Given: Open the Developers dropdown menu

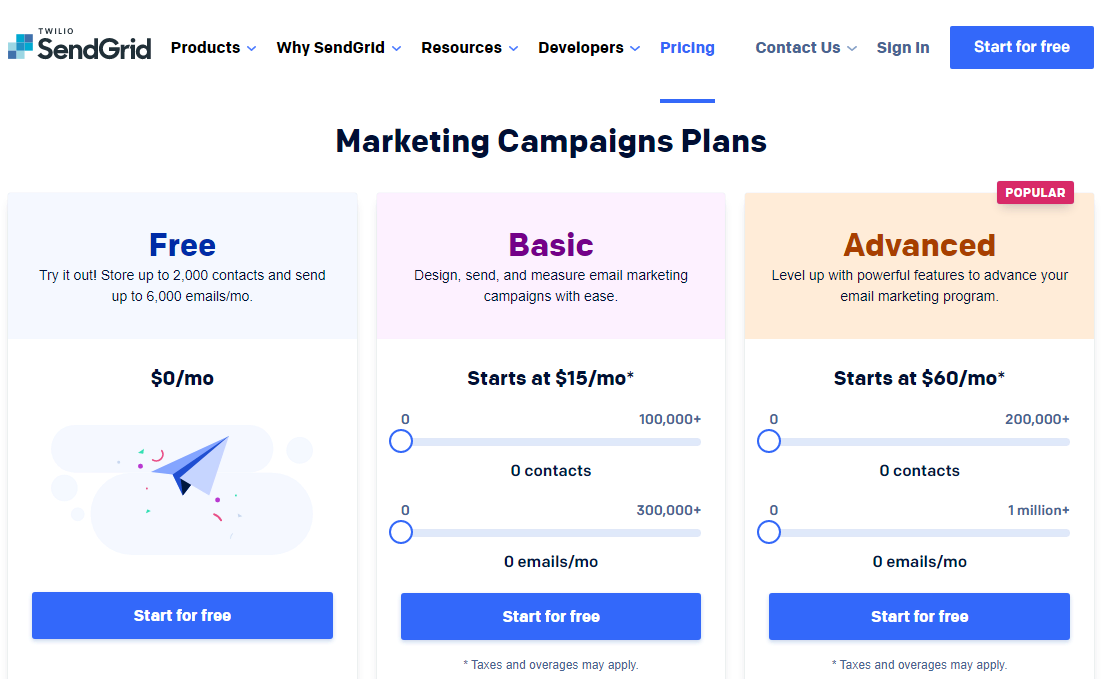Looking at the screenshot, I should pos(589,48).
